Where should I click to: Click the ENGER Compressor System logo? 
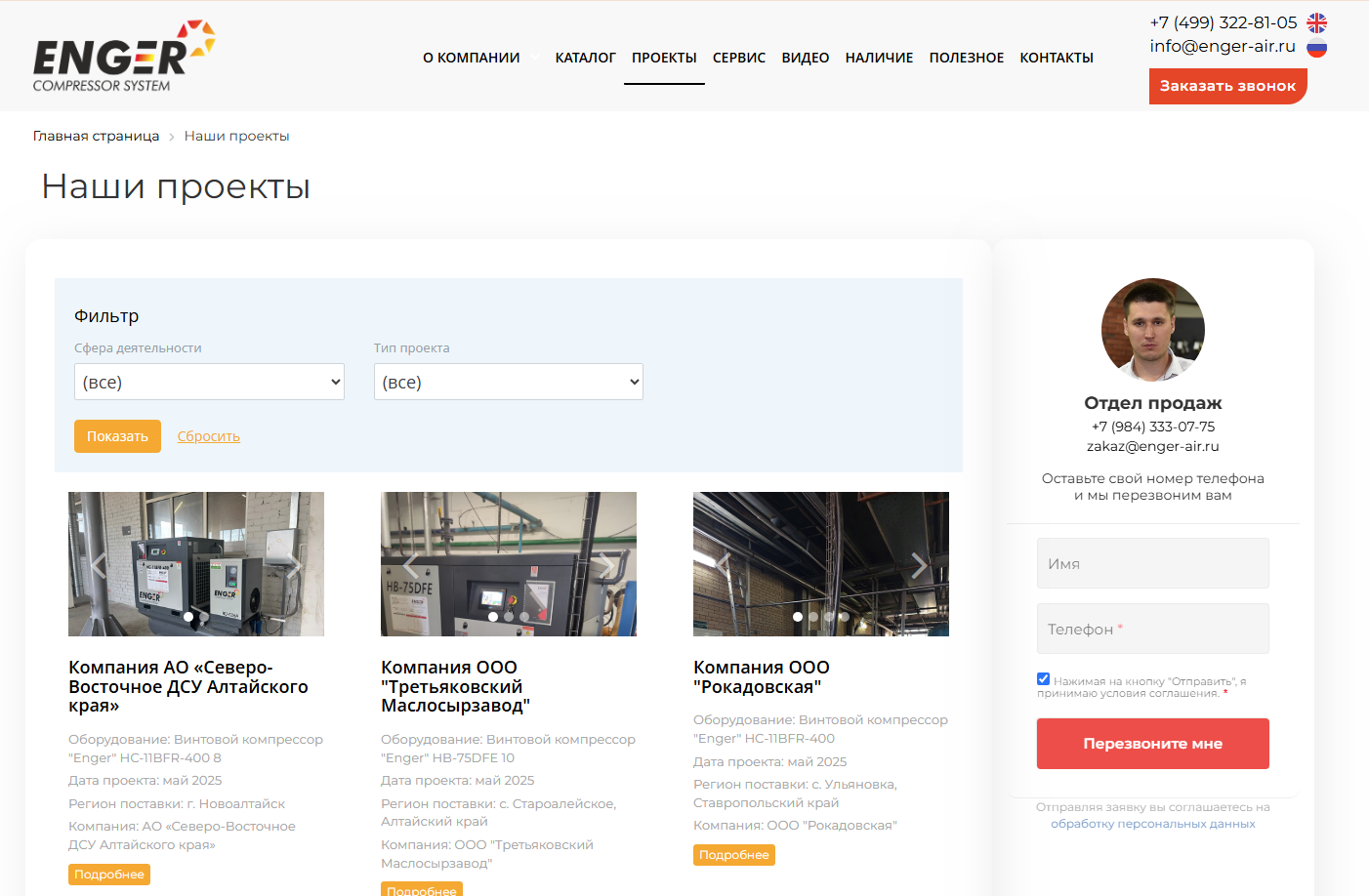coord(124,57)
